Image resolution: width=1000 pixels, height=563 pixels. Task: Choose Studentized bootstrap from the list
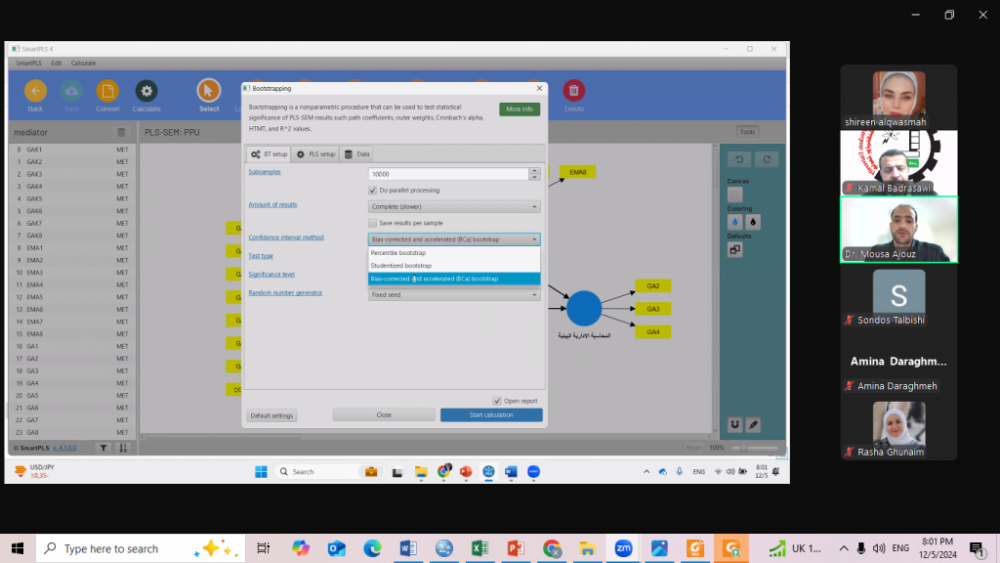point(454,265)
